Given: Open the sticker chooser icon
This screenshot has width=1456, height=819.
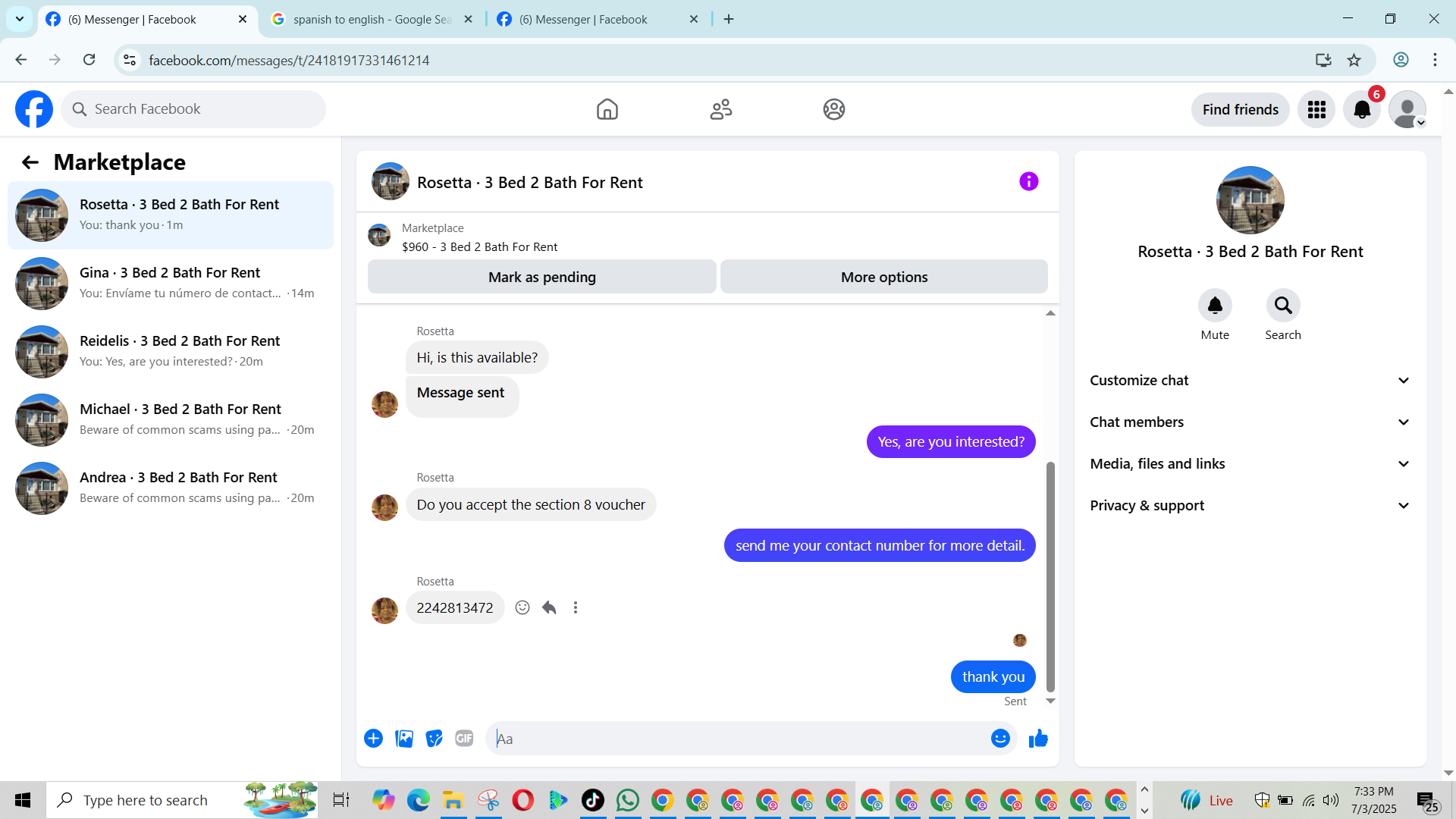Looking at the screenshot, I should tap(434, 739).
